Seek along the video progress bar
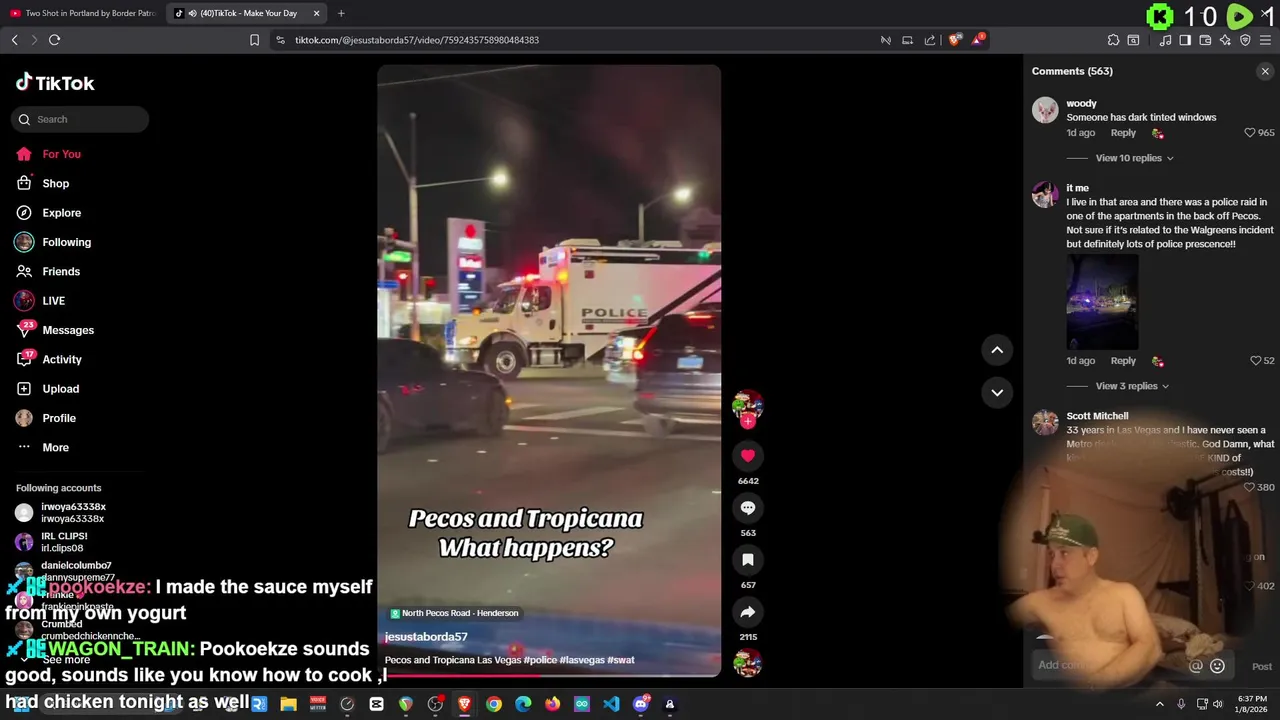The image size is (1280, 720). point(549,676)
